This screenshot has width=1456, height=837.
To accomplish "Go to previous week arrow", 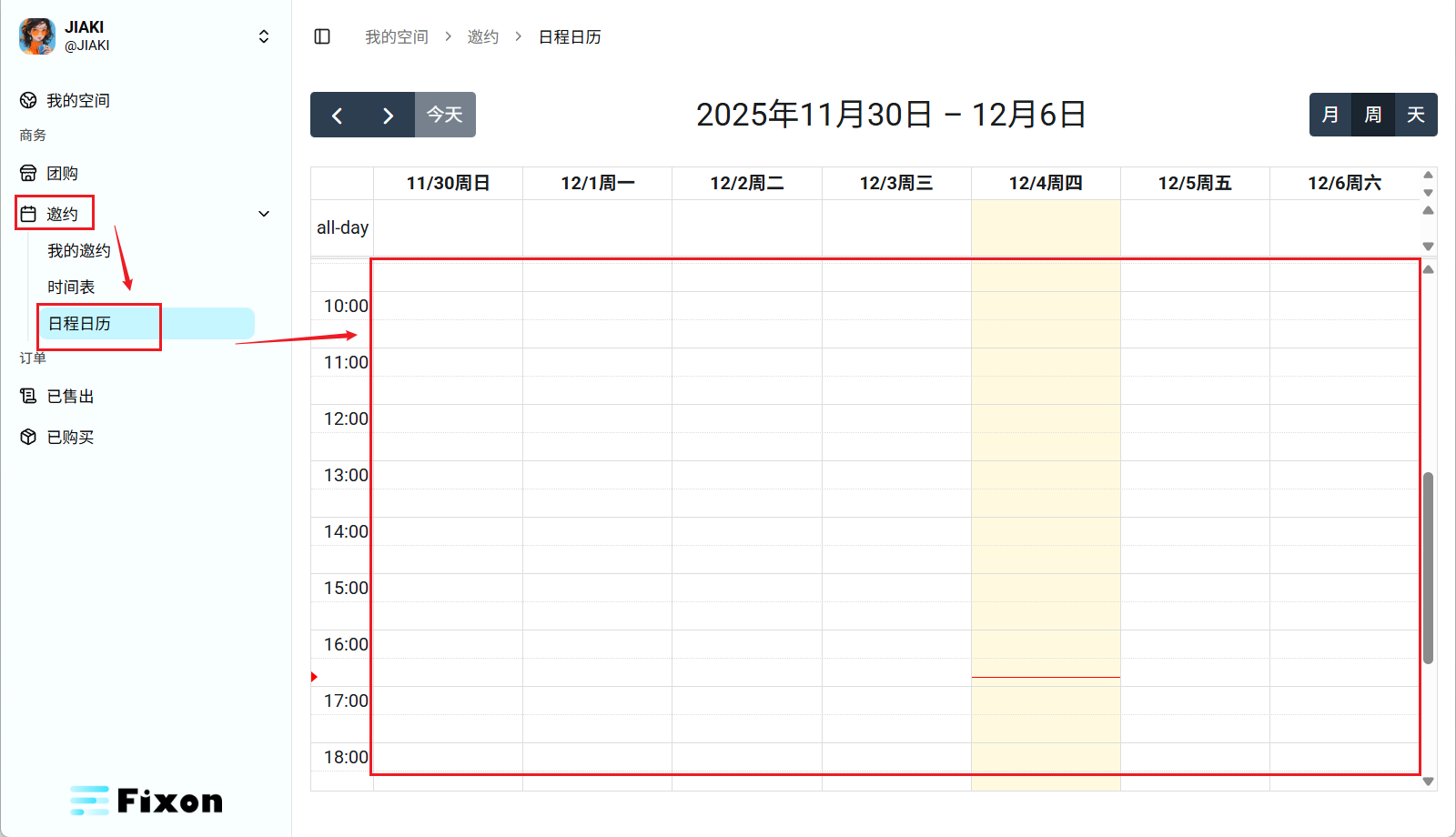I will (337, 116).
